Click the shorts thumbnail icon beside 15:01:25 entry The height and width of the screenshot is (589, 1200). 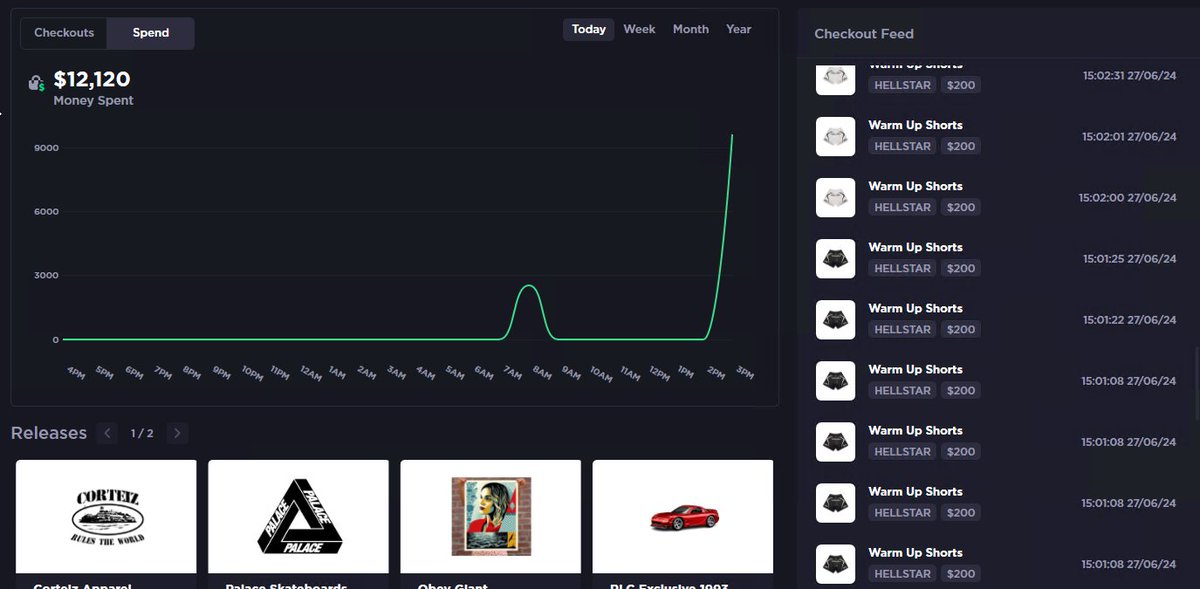[x=835, y=258]
